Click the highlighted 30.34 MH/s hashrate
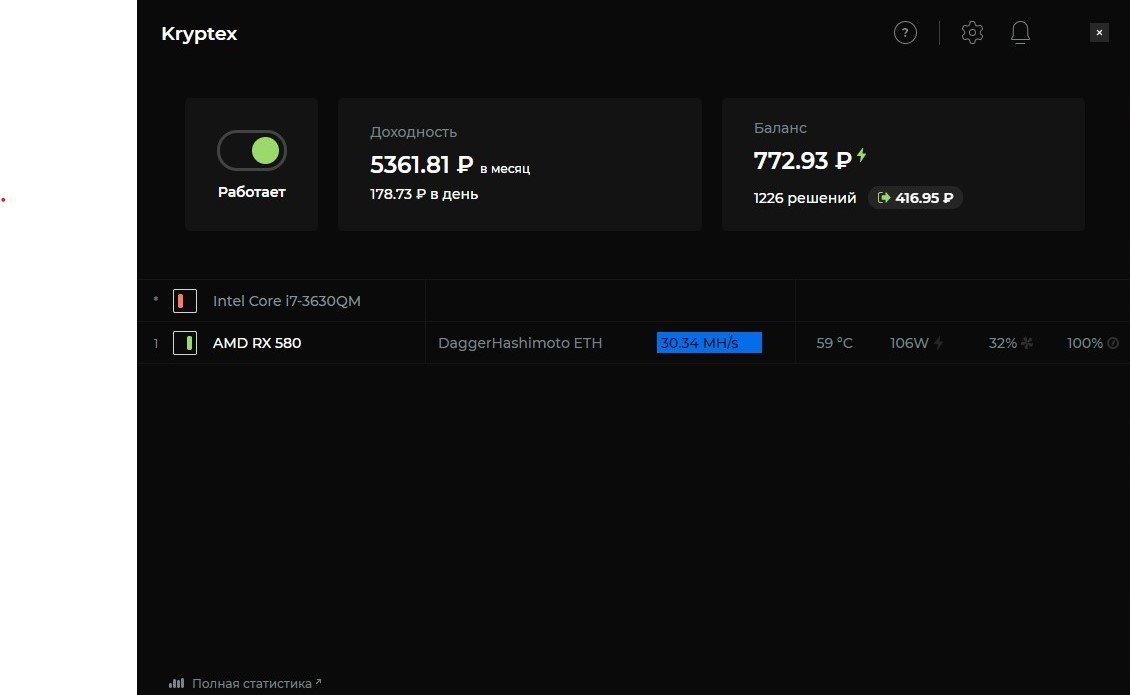This screenshot has height=695, width=1130. [709, 343]
